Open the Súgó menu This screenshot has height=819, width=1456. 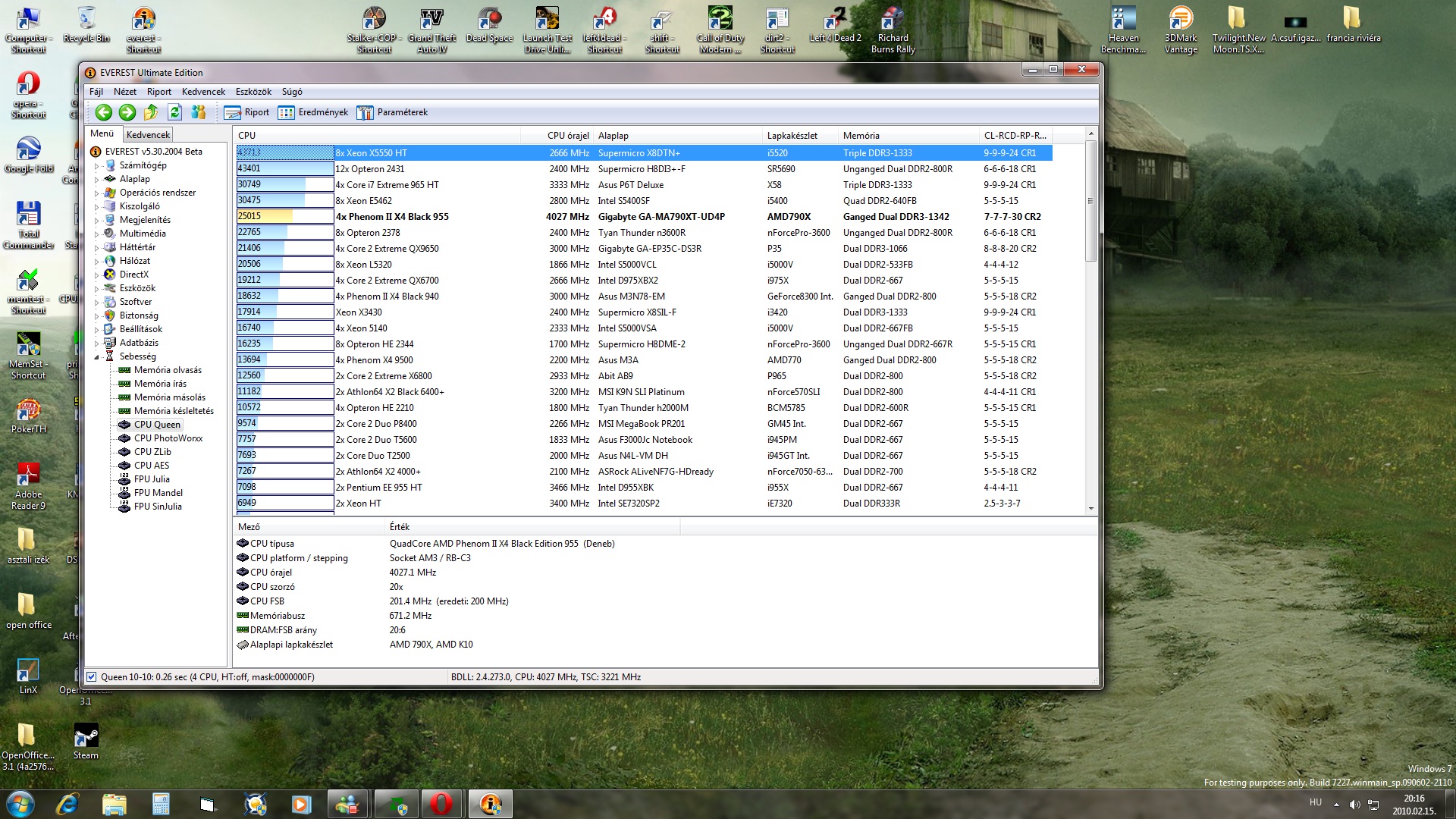click(x=292, y=92)
